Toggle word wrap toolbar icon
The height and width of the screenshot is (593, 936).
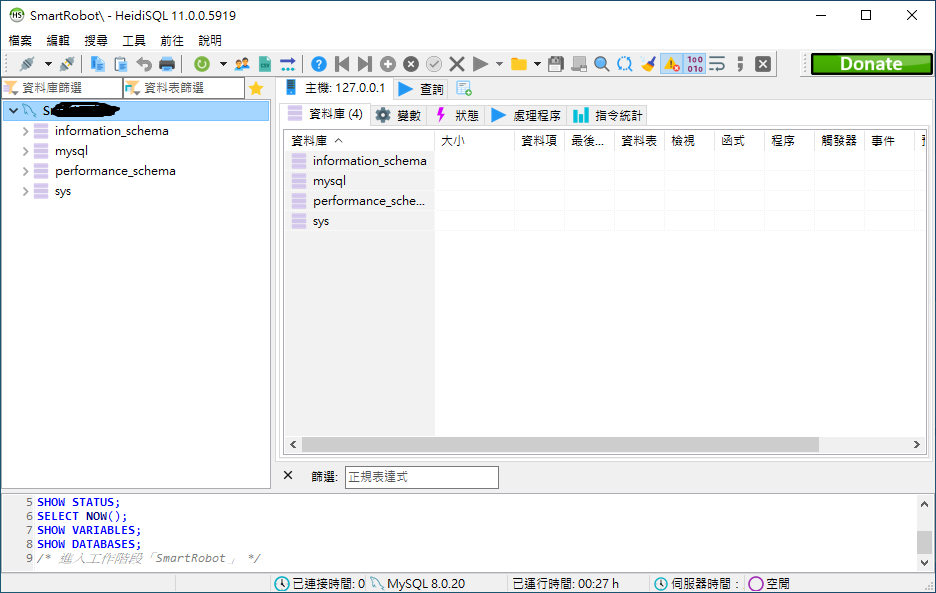(x=717, y=64)
